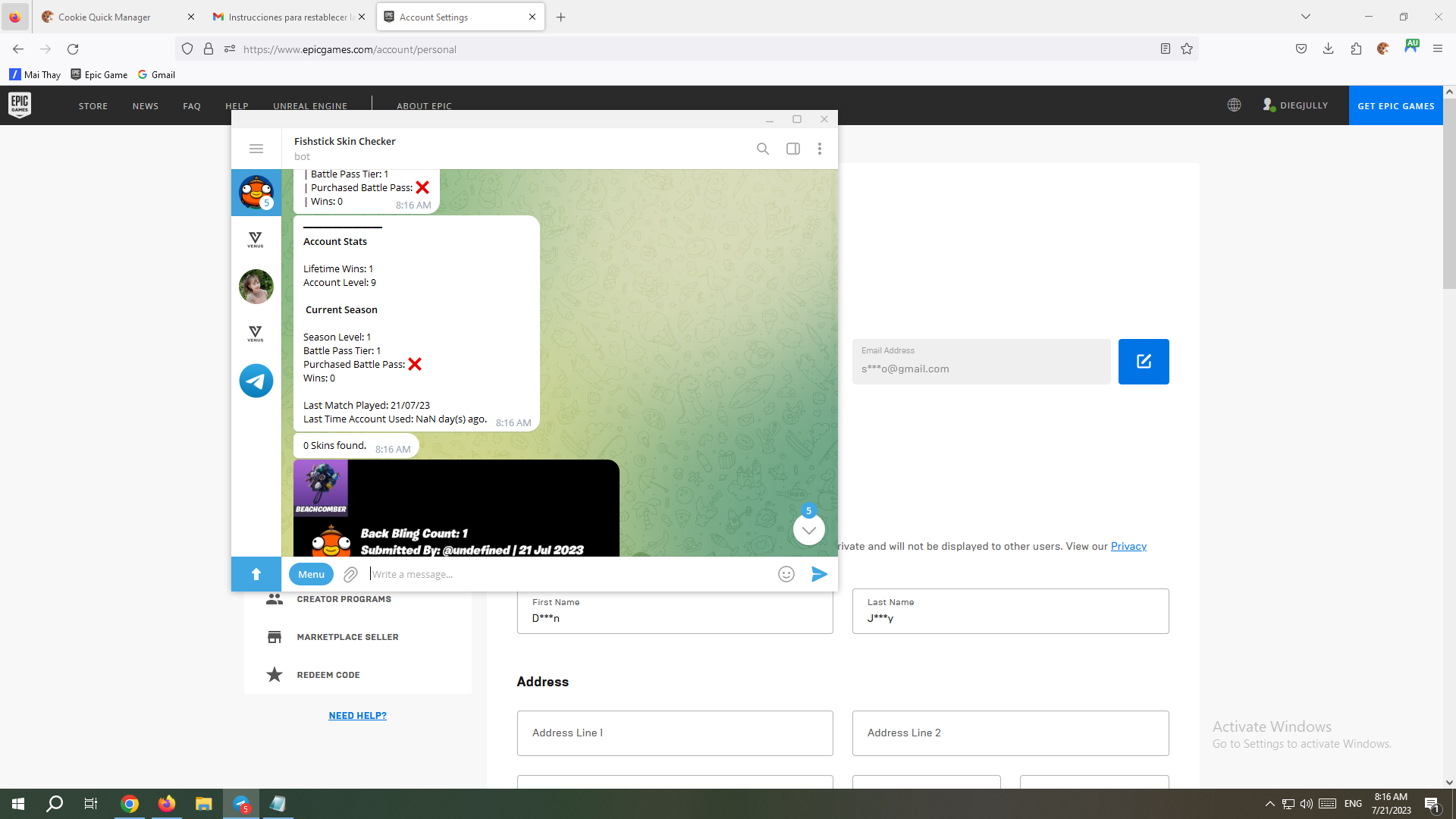Screen dimensions: 1456x819
Task: Open Windows Start menu
Action: click(18, 804)
